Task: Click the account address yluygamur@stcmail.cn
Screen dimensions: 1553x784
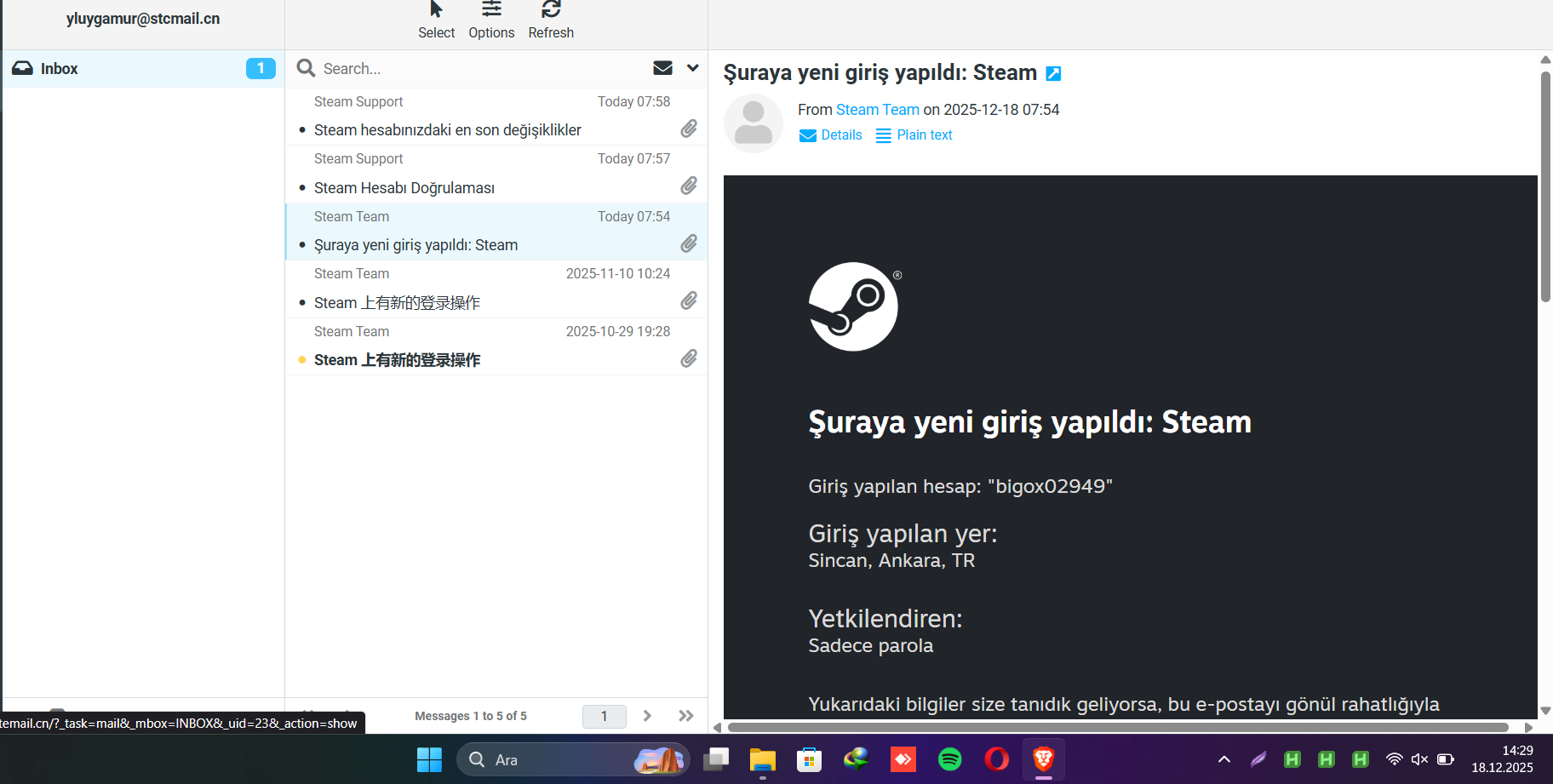Action: [x=143, y=19]
